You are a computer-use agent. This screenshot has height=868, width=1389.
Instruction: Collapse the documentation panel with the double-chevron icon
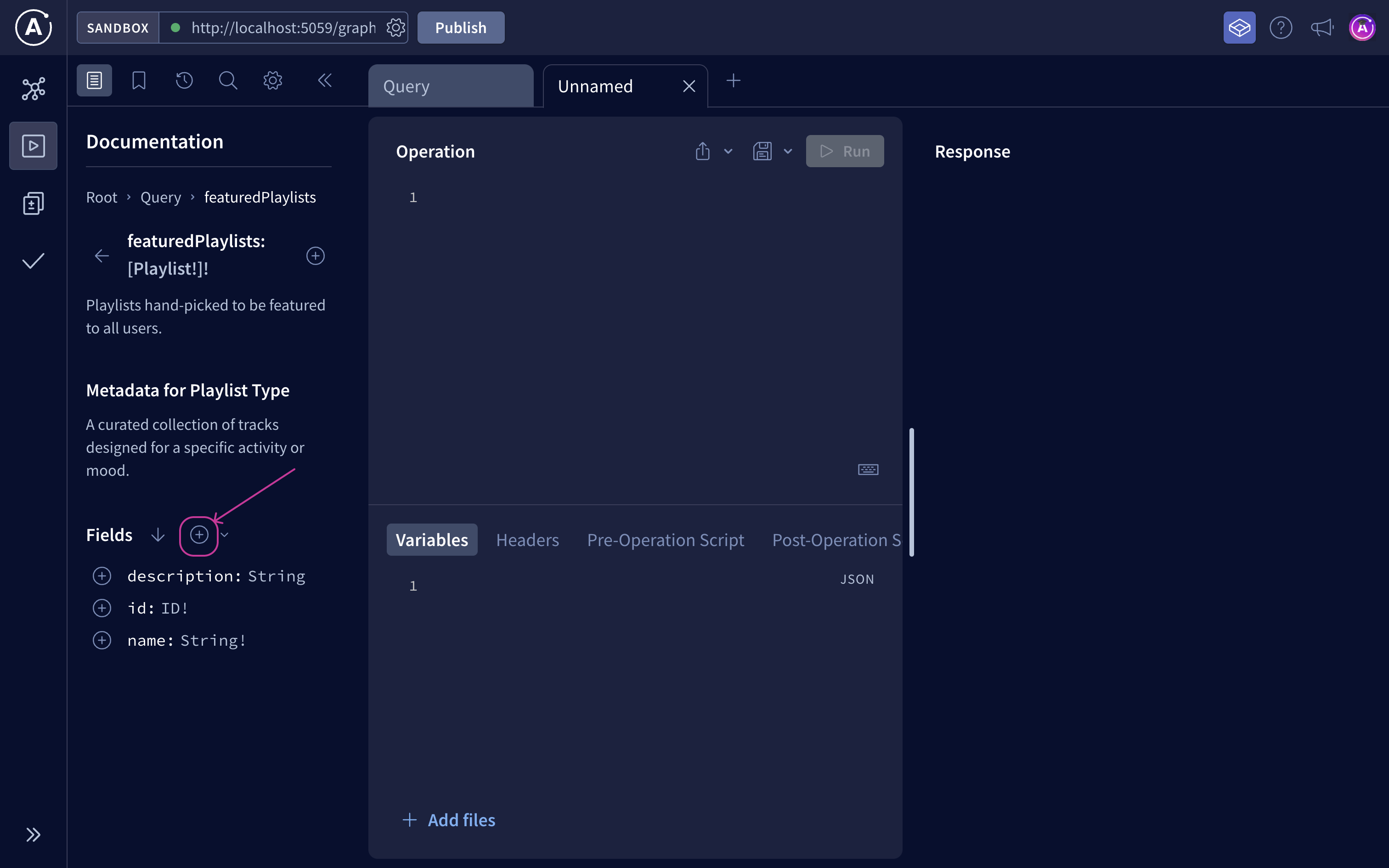coord(325,80)
